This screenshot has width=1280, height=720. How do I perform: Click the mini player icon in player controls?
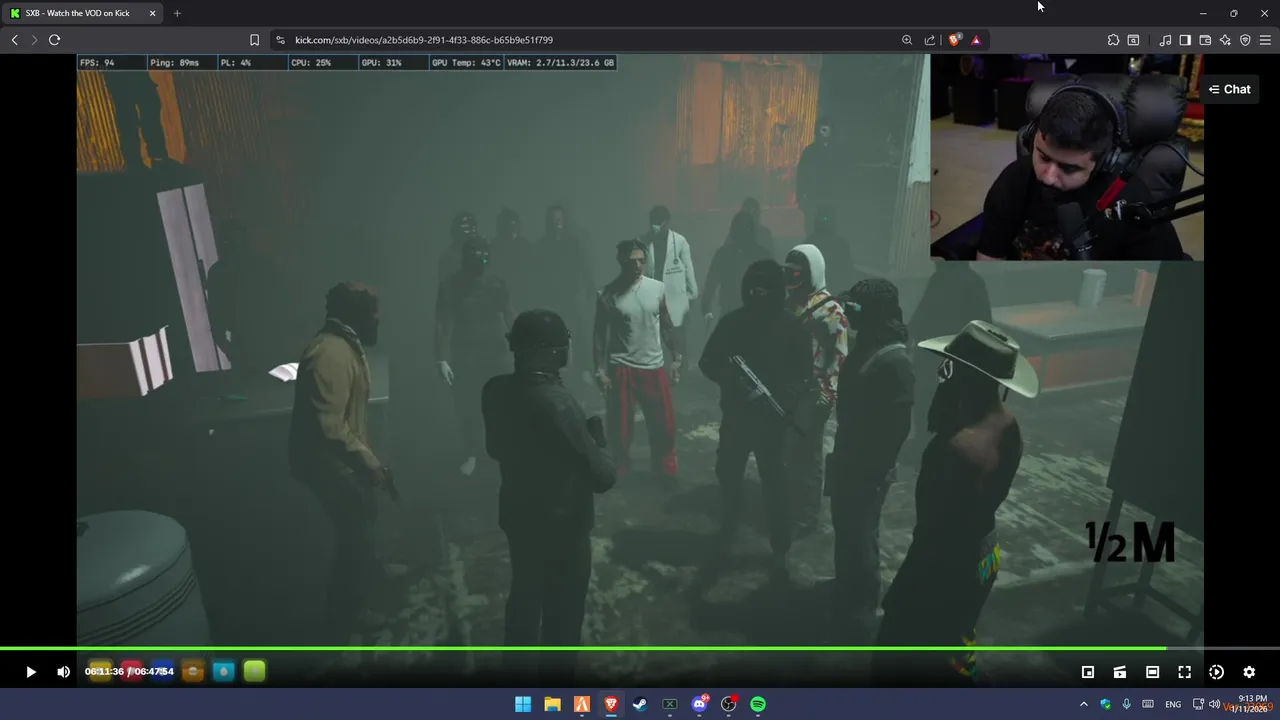pyautogui.click(x=1088, y=672)
